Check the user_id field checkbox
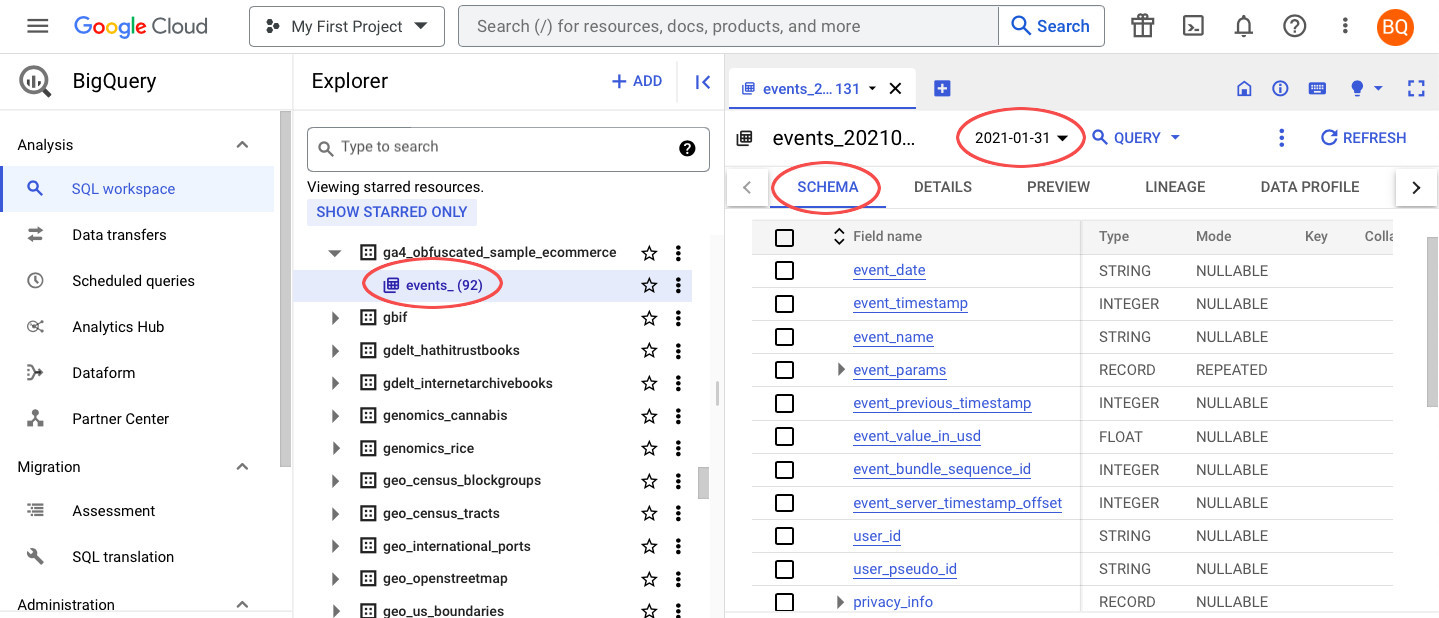The width and height of the screenshot is (1439, 618). 785,536
